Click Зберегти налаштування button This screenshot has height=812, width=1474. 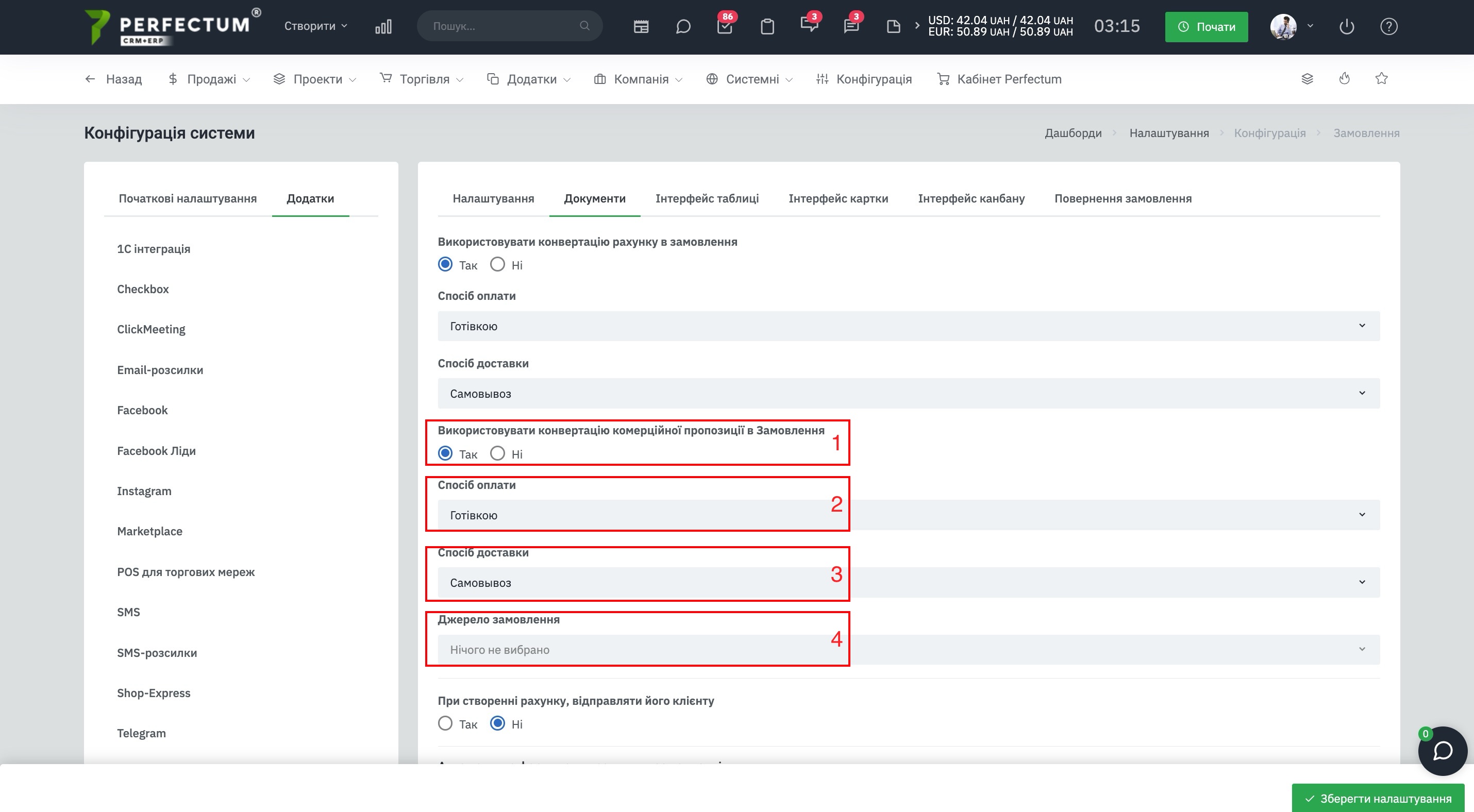[x=1378, y=798]
